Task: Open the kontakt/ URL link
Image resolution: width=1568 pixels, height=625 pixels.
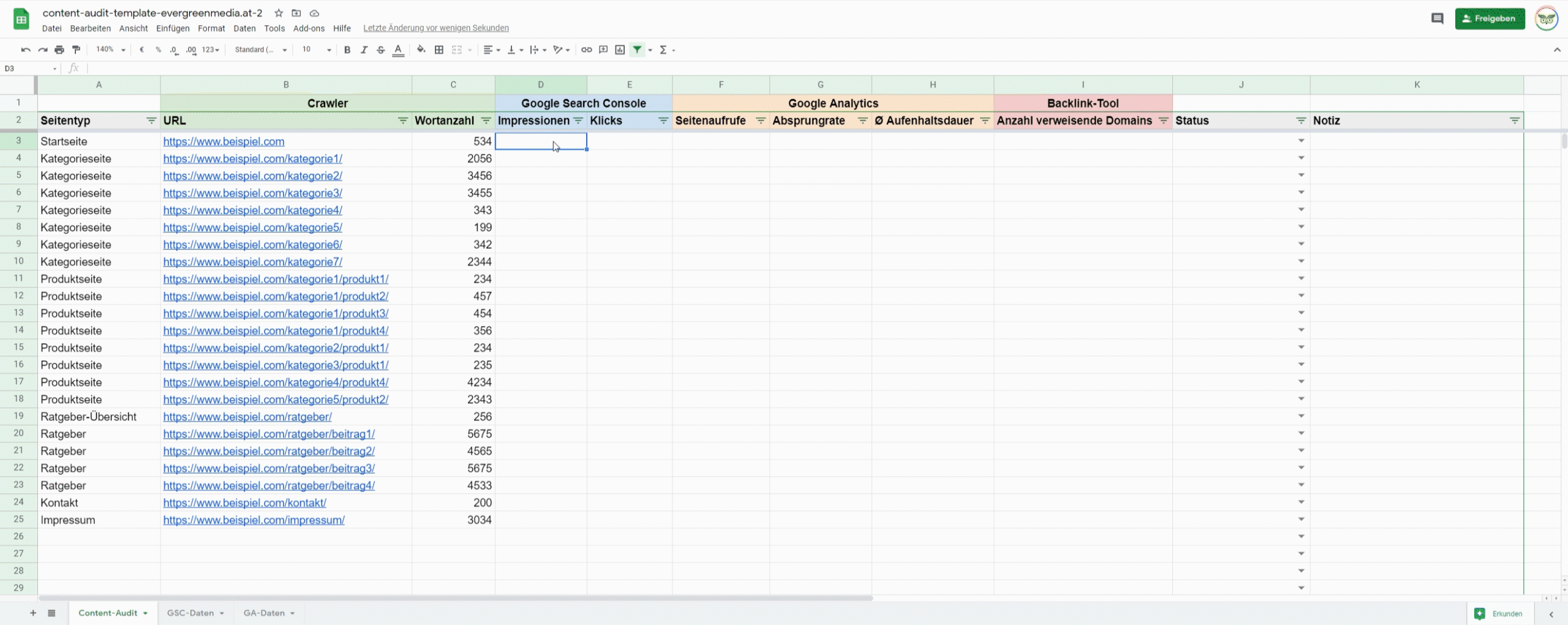Action: tap(244, 502)
